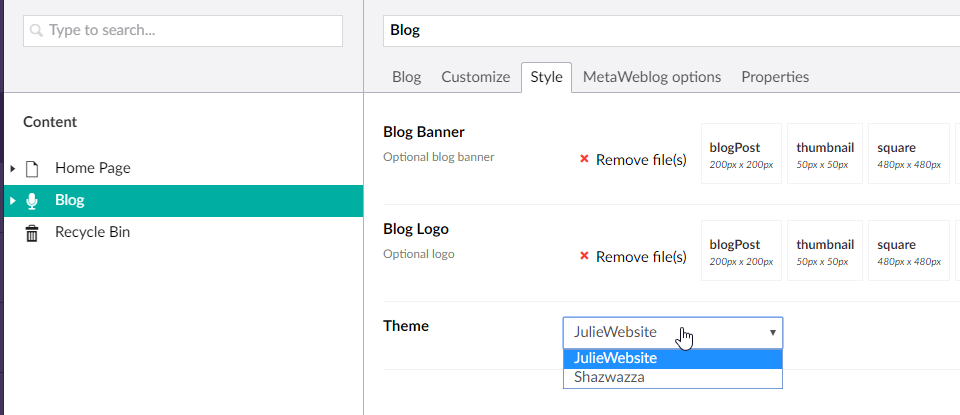The width and height of the screenshot is (960, 415).
Task: Click the Blog microphone icon
Action: point(32,201)
